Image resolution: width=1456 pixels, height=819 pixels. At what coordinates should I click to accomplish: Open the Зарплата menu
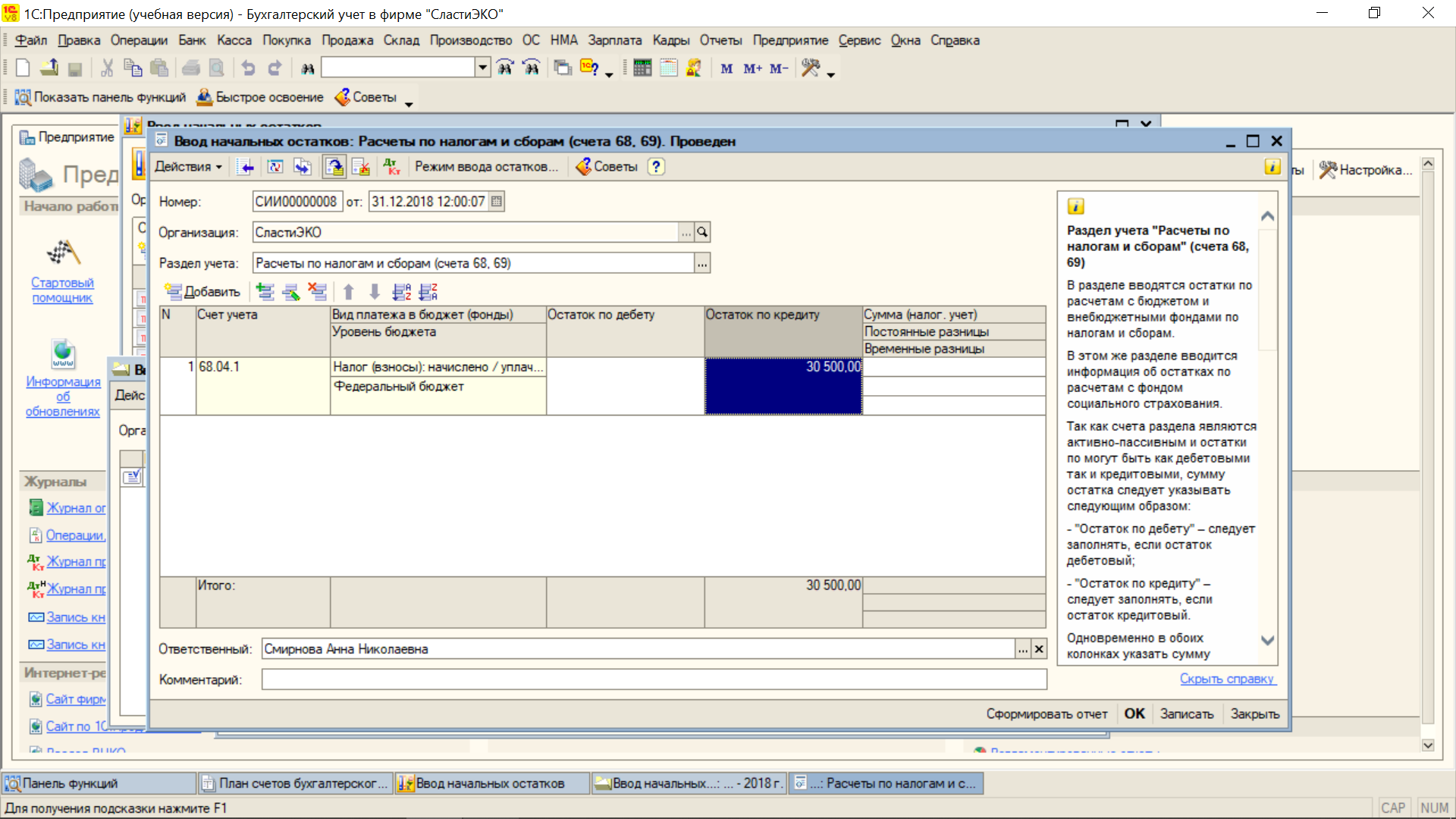pos(614,40)
